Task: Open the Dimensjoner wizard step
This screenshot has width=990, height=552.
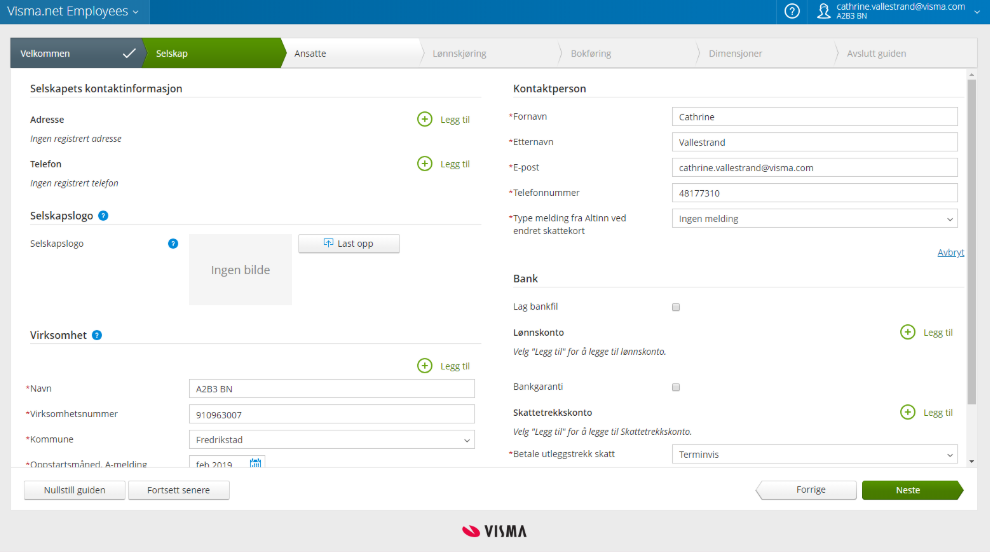Action: (735, 54)
